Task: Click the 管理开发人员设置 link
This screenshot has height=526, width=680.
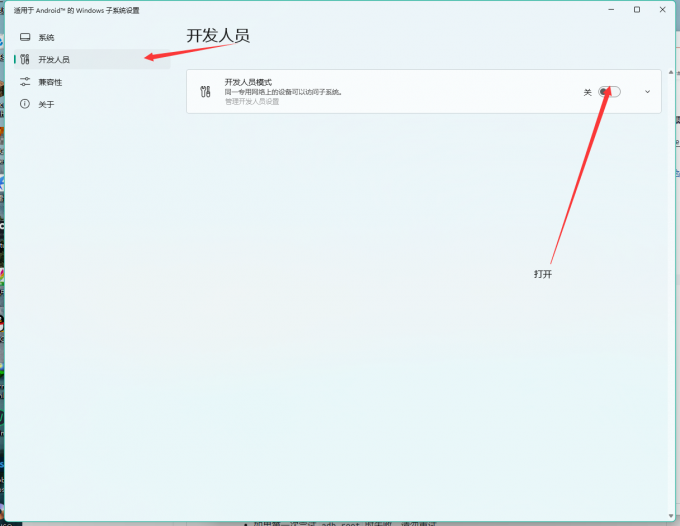Action: click(252, 101)
